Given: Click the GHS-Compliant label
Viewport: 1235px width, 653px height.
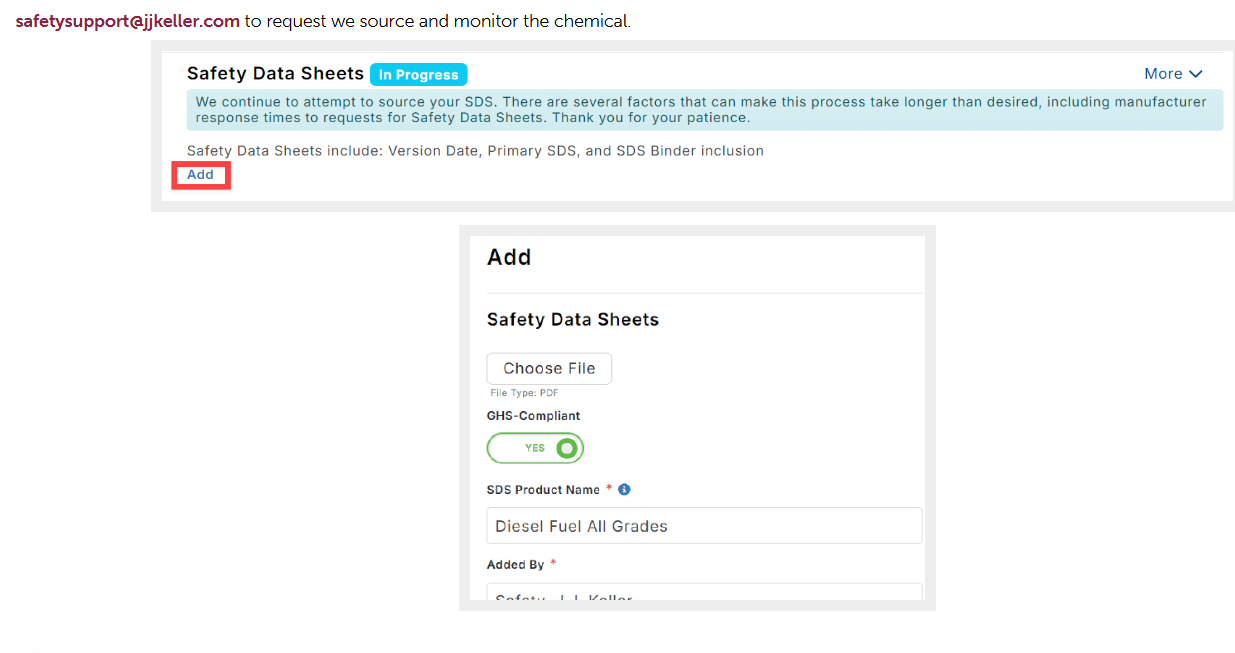Looking at the screenshot, I should [534, 416].
